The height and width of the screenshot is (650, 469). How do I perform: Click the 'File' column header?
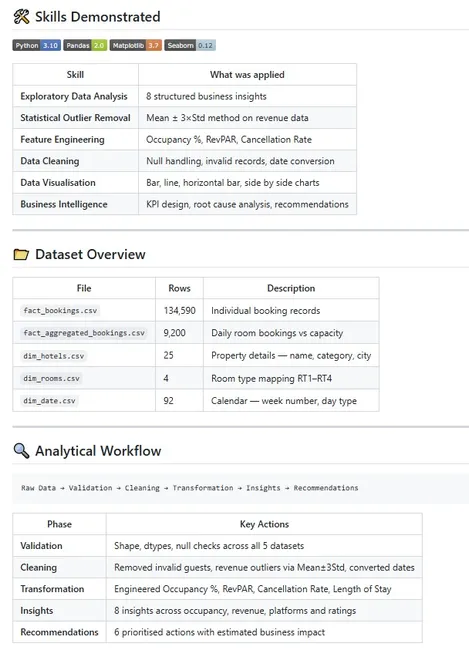[84, 288]
